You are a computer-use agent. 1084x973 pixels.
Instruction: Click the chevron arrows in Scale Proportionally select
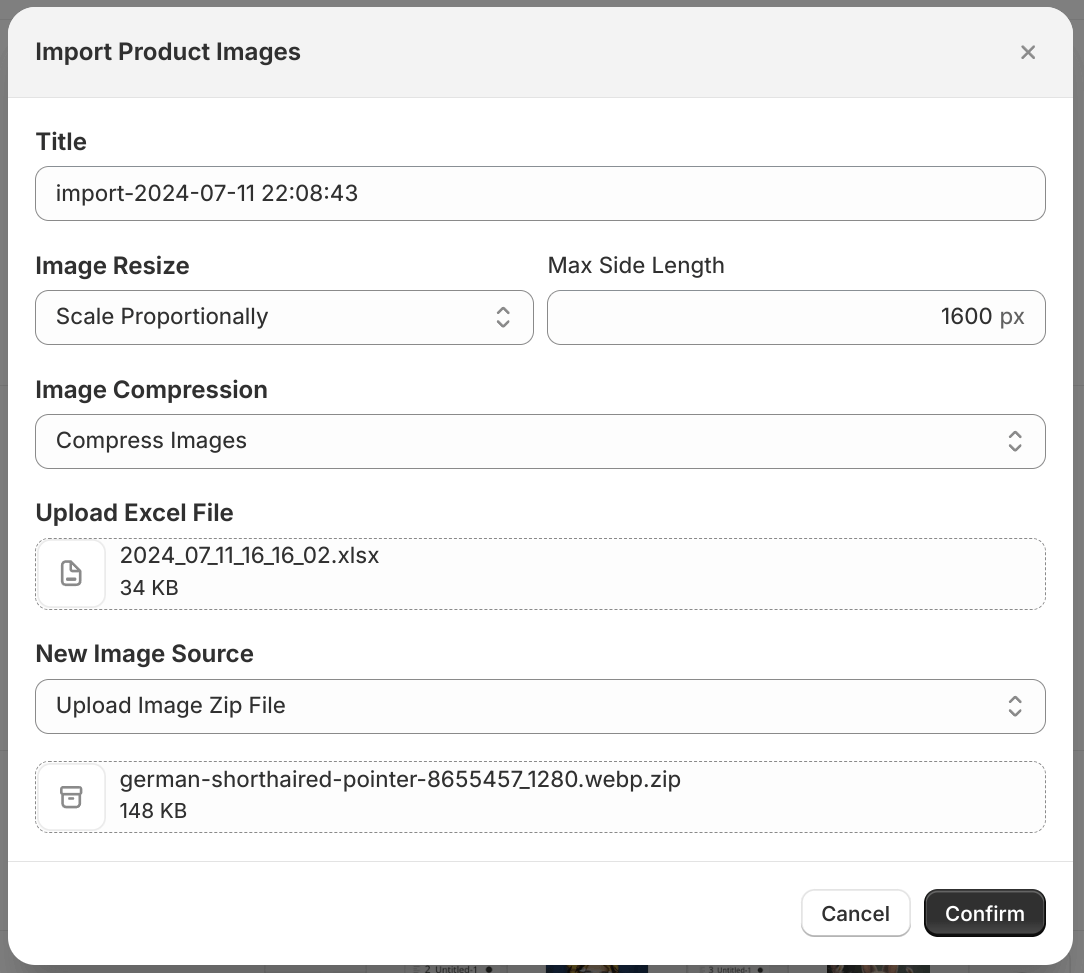click(503, 317)
